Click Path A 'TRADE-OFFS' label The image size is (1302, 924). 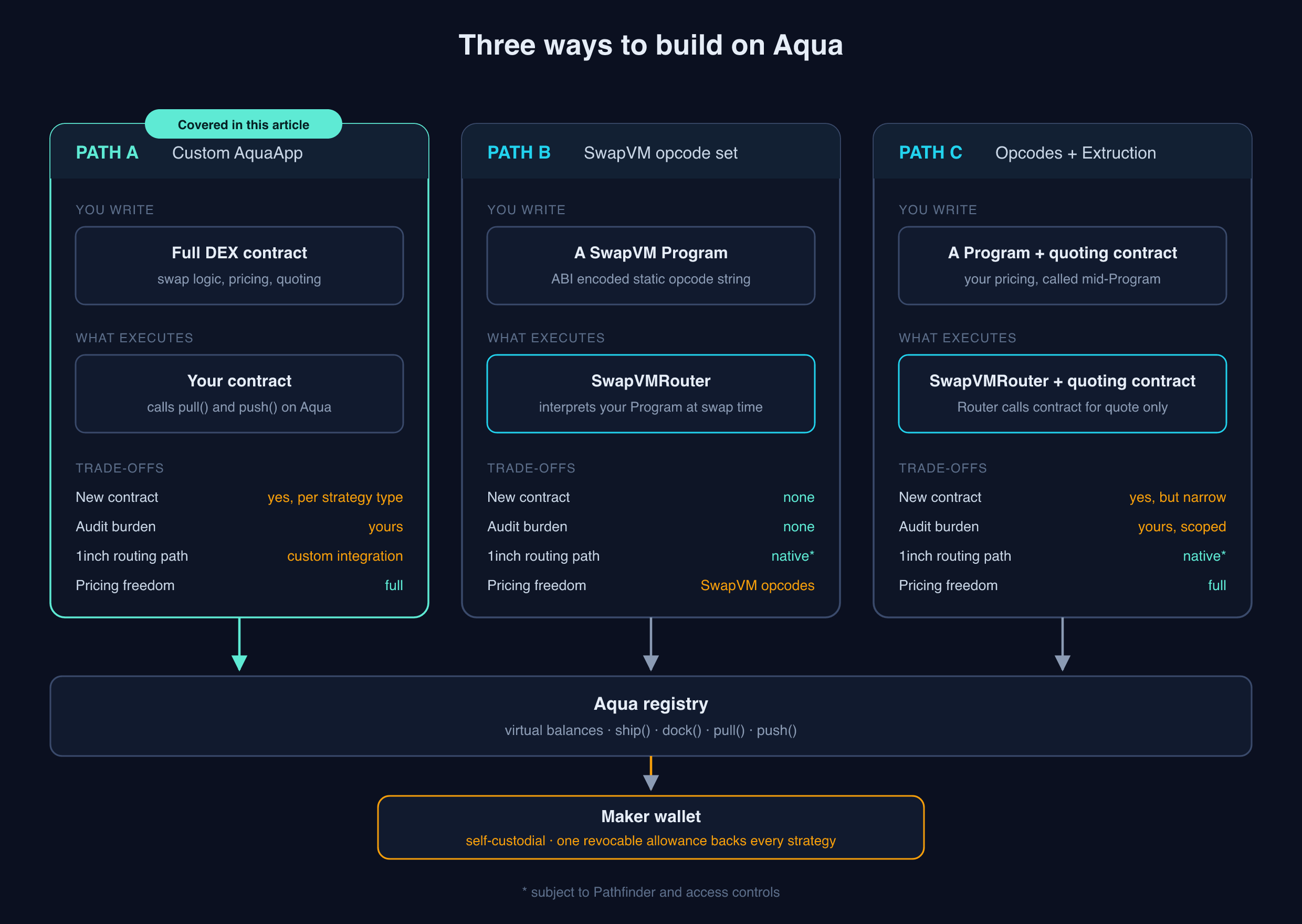(x=120, y=468)
